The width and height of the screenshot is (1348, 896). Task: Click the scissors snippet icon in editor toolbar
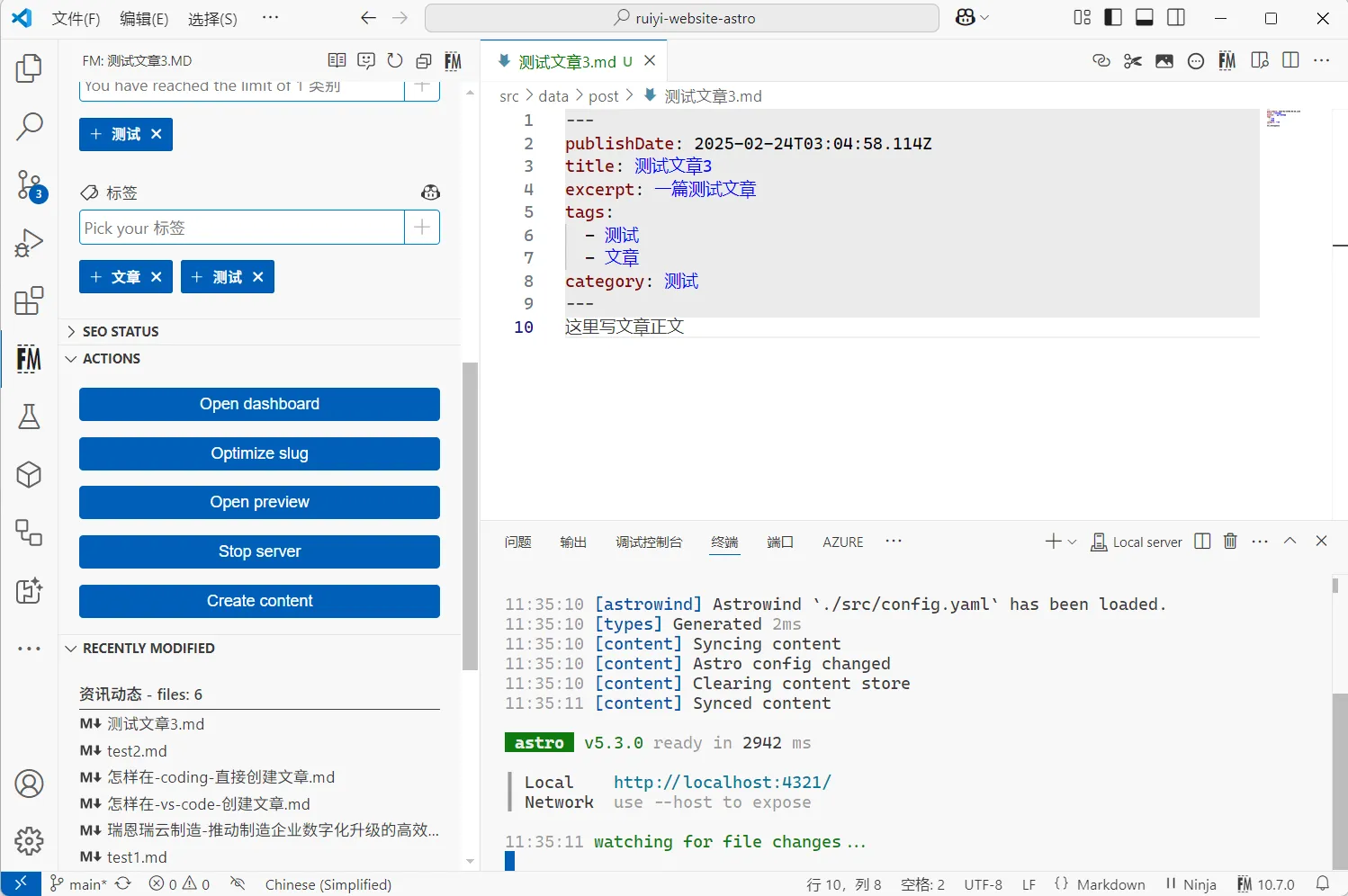[1133, 60]
